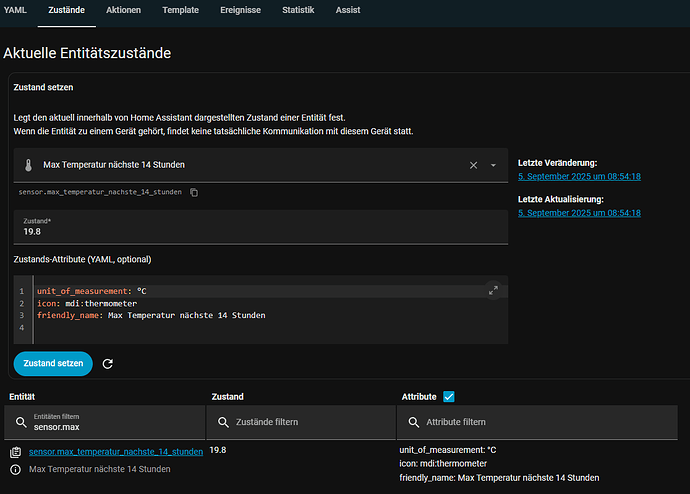Image resolution: width=690 pixels, height=494 pixels.
Task: Expand the YAML attributes editor to fullscreen
Action: click(x=492, y=290)
